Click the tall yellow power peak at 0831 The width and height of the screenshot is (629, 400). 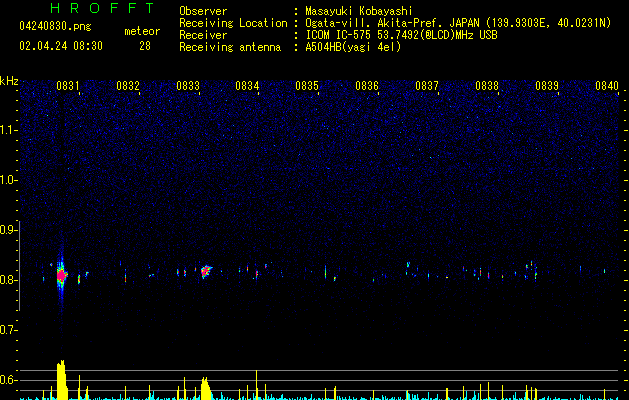pyautogui.click(x=61, y=380)
